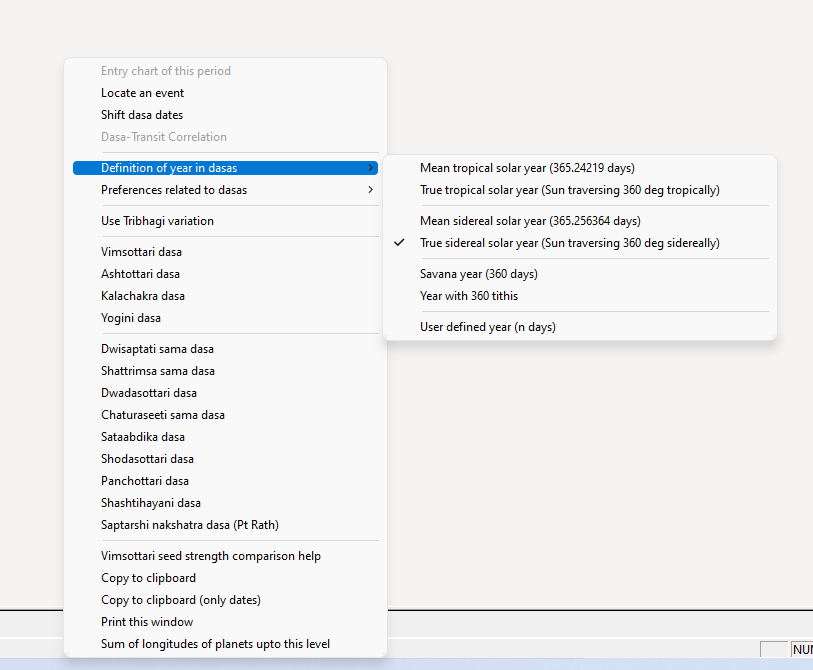The image size is (813, 670).
Task: Toggle Use Tribhagi variation
Action: point(226,221)
